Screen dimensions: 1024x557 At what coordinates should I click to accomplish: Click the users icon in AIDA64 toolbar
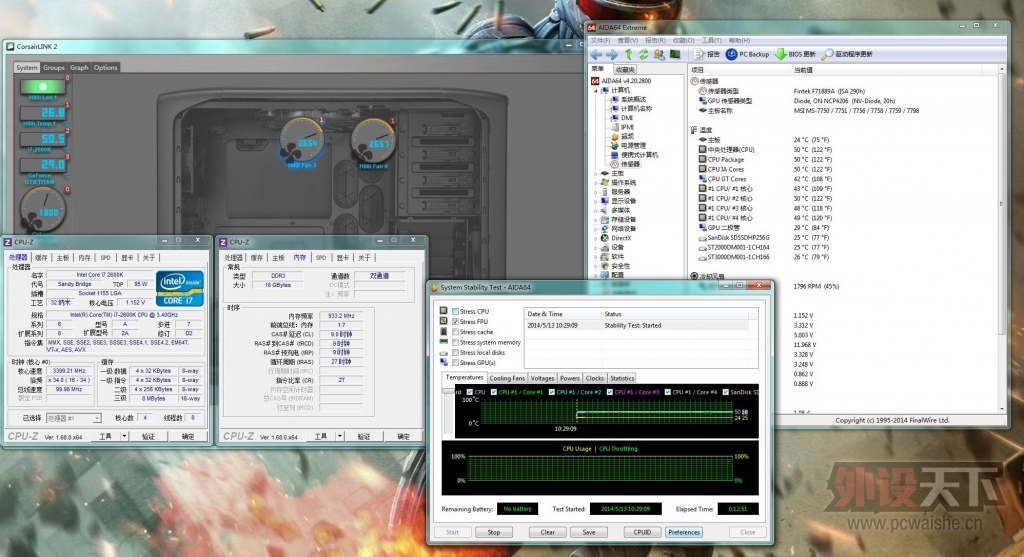point(659,54)
